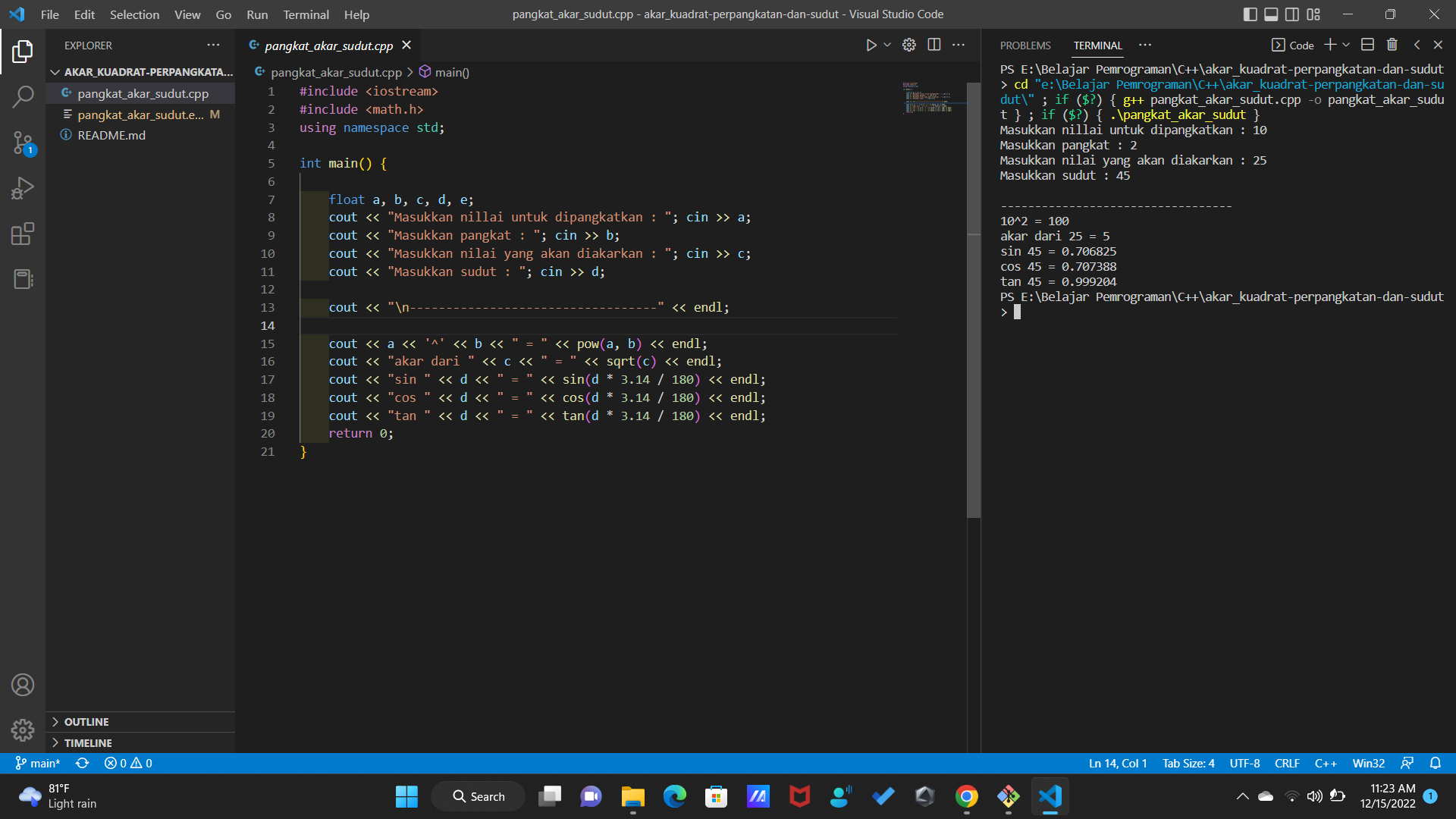The height and width of the screenshot is (819, 1456).
Task: Open the Source Control view
Action: point(23,143)
